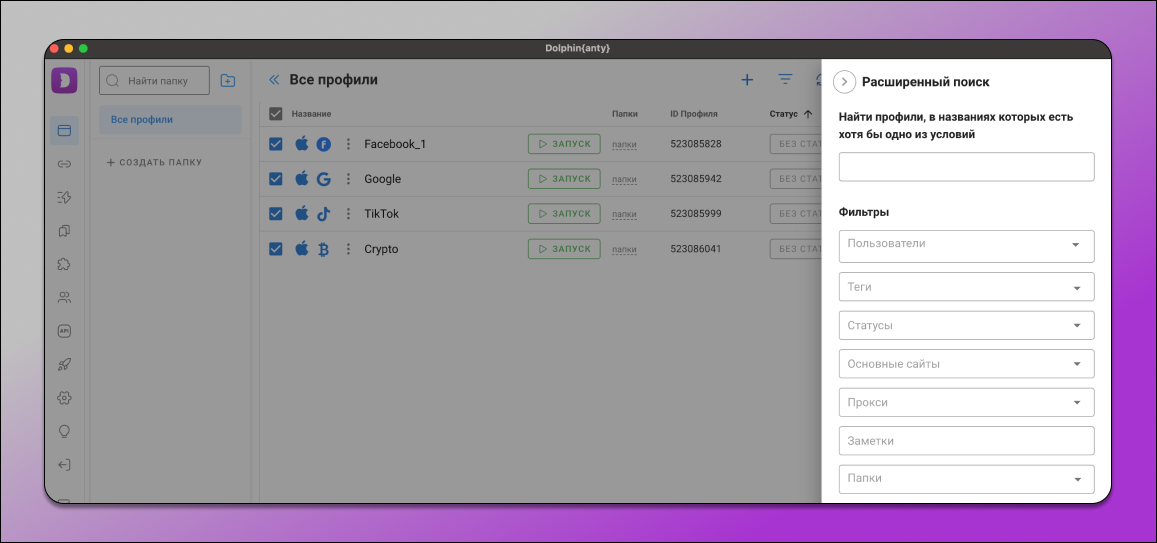Viewport: 1157px width, 543px height.
Task: Toggle the select-all checkbox in table header
Action: pyautogui.click(x=276, y=114)
